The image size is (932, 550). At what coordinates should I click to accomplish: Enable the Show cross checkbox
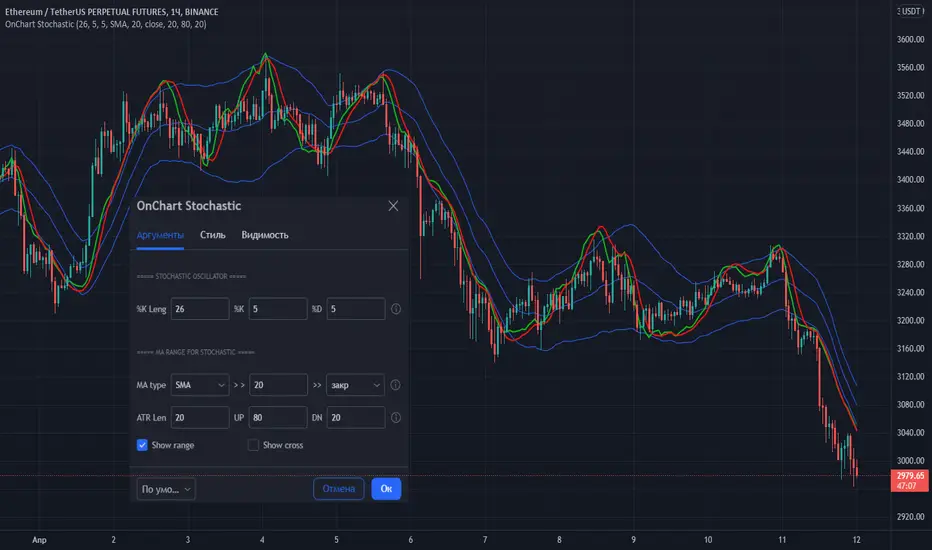[x=253, y=445]
